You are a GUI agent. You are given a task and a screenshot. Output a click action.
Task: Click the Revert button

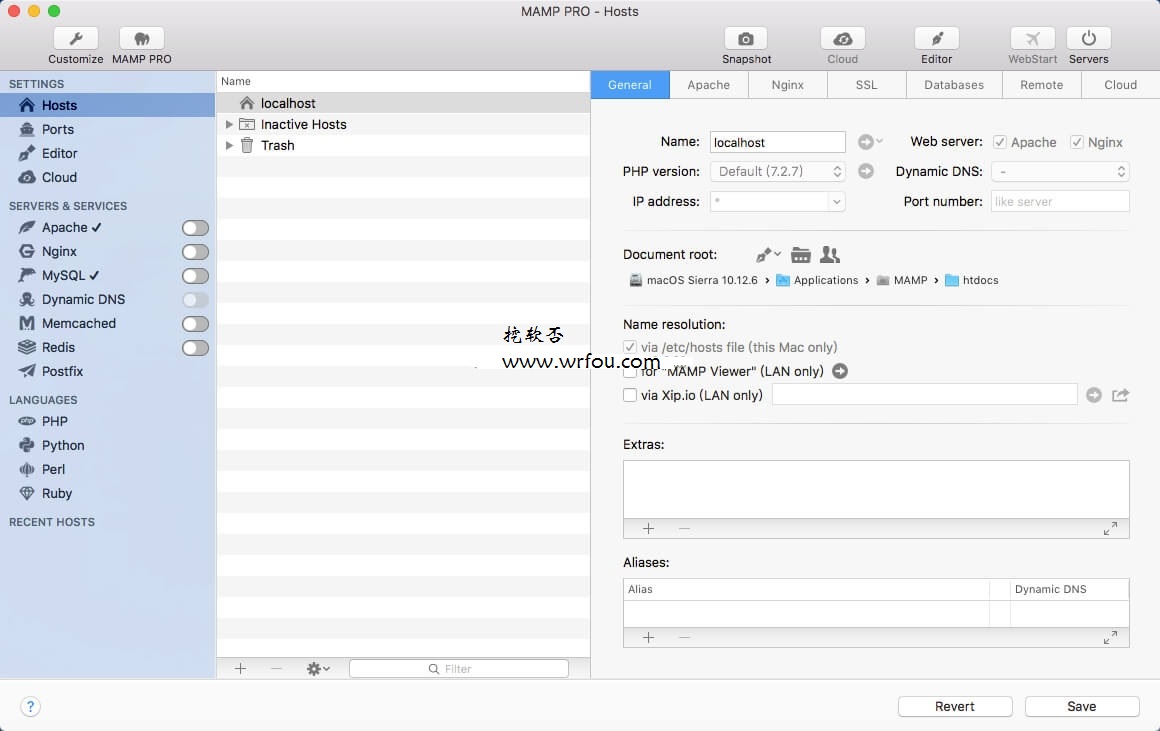(955, 707)
